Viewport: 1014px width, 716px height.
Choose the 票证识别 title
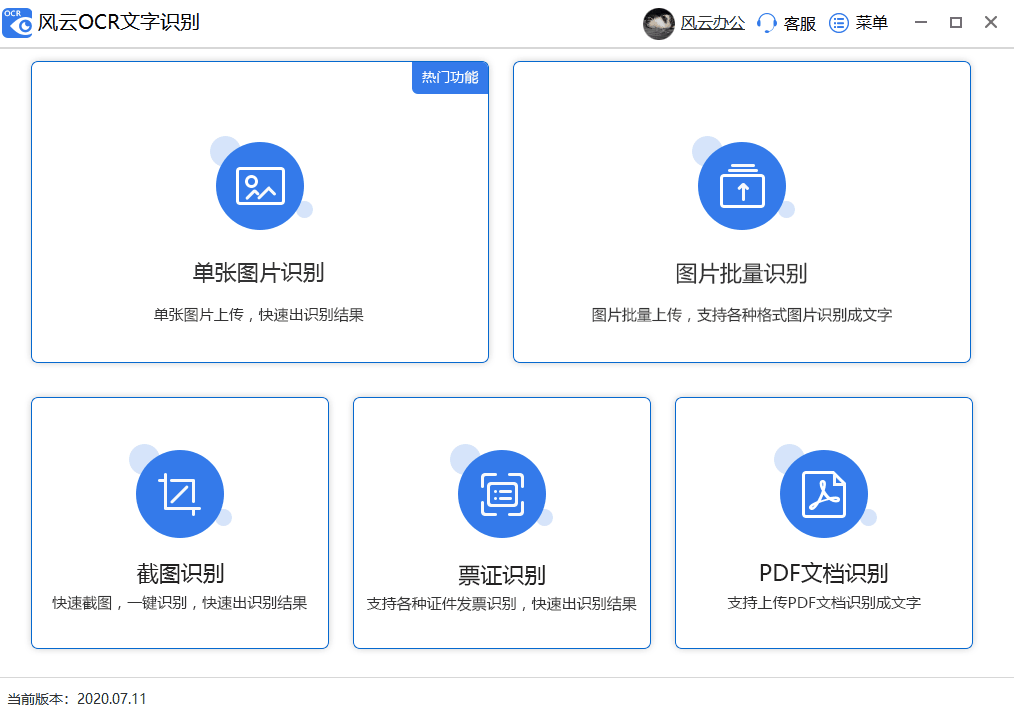(x=502, y=574)
